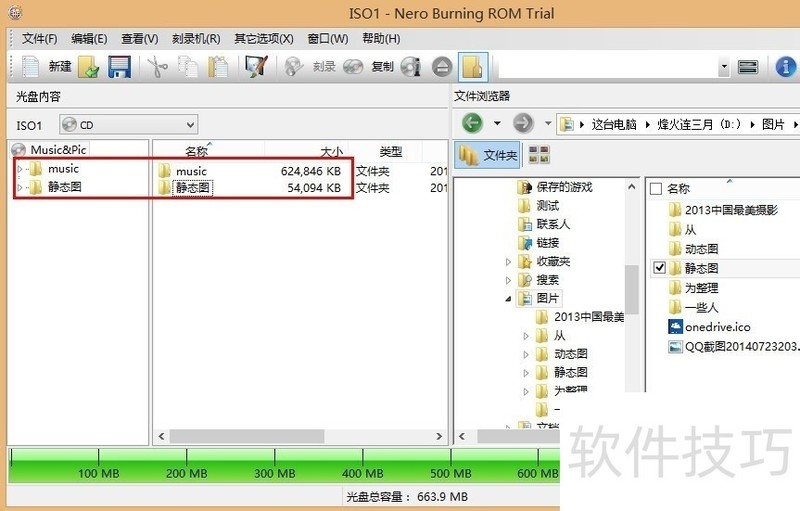Image resolution: width=800 pixels, height=511 pixels.
Task: Select 链接 in browser tree
Action: click(x=538, y=243)
